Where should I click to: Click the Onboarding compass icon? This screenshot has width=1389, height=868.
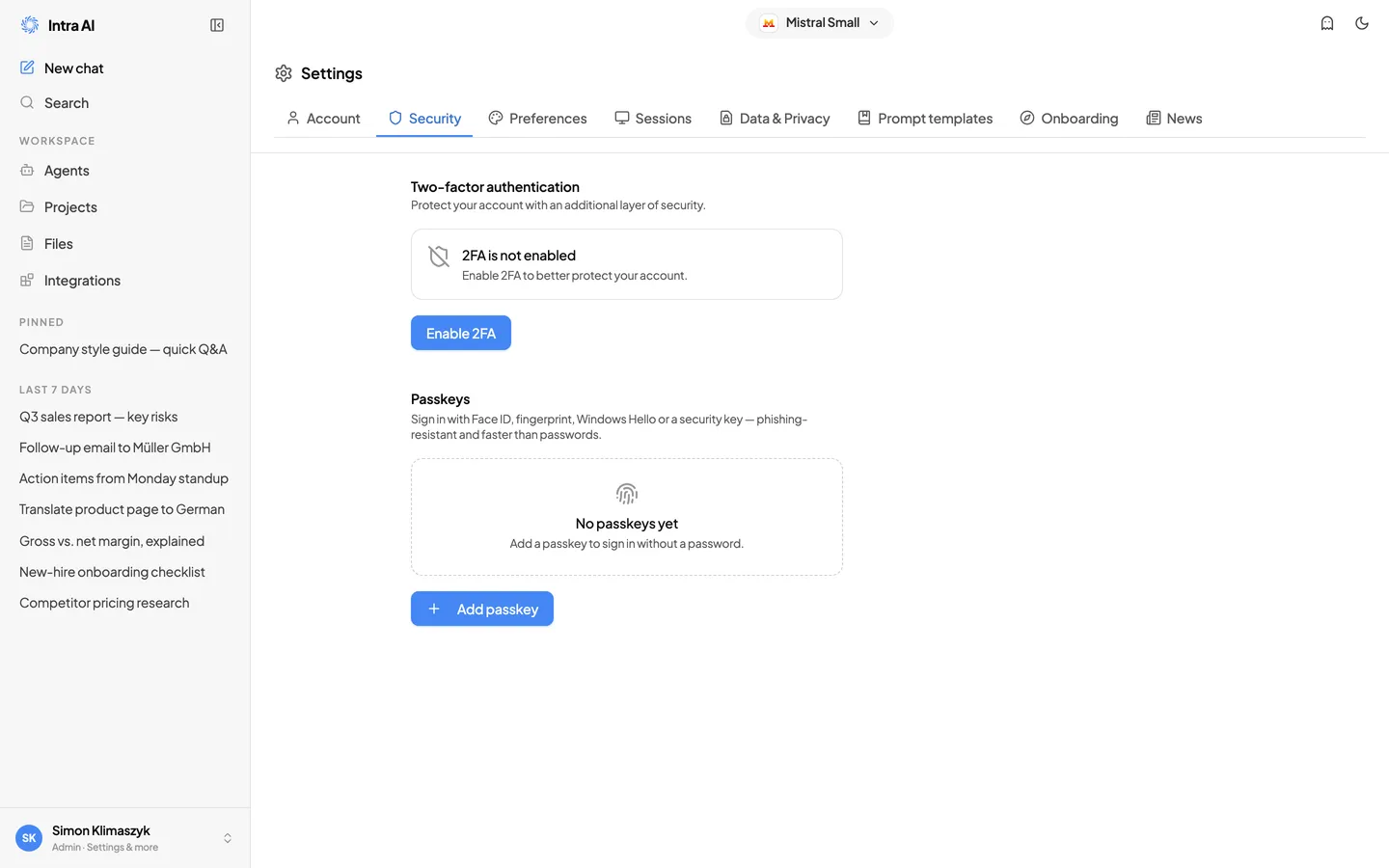click(x=1027, y=118)
